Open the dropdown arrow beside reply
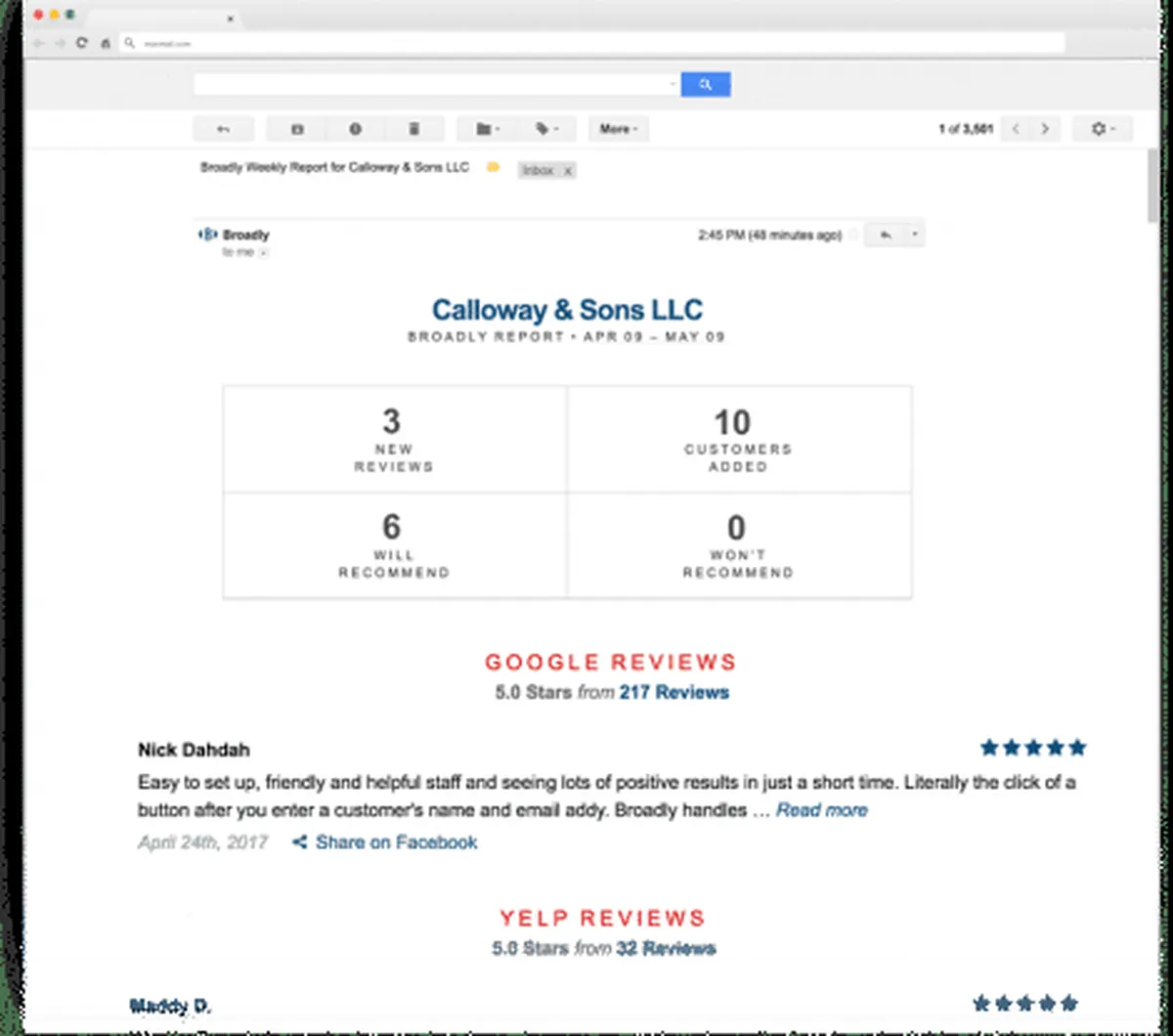Screen dimensions: 1173x1036 pyautogui.click(x=915, y=236)
